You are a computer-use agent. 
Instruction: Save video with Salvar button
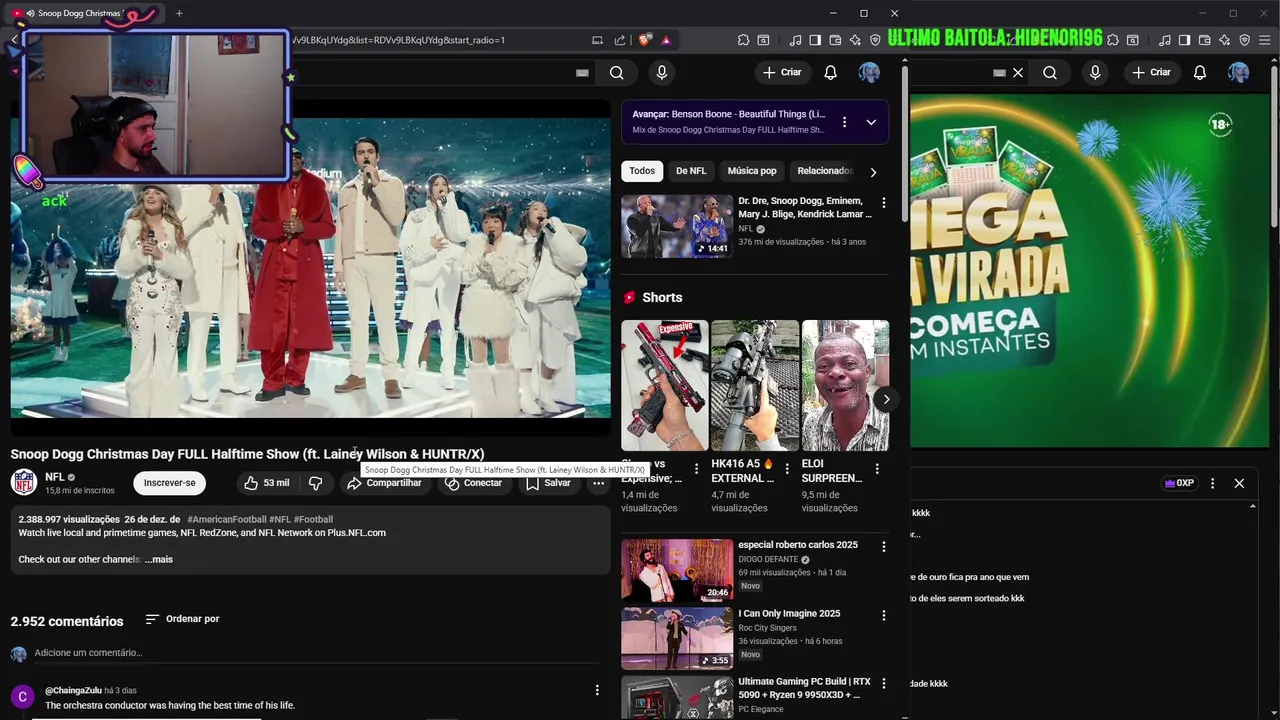pos(548,483)
